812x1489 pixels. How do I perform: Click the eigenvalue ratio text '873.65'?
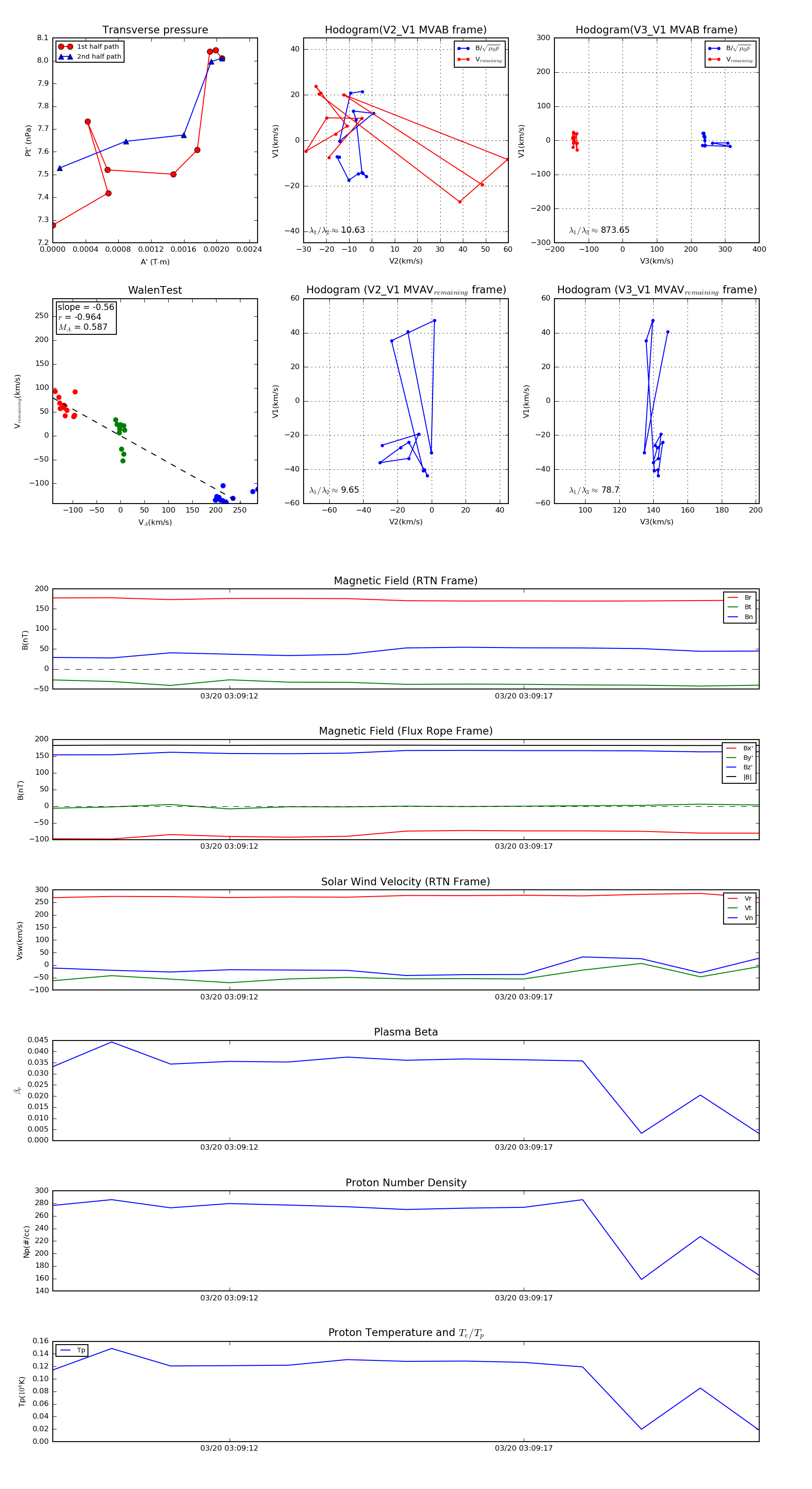pos(615,230)
